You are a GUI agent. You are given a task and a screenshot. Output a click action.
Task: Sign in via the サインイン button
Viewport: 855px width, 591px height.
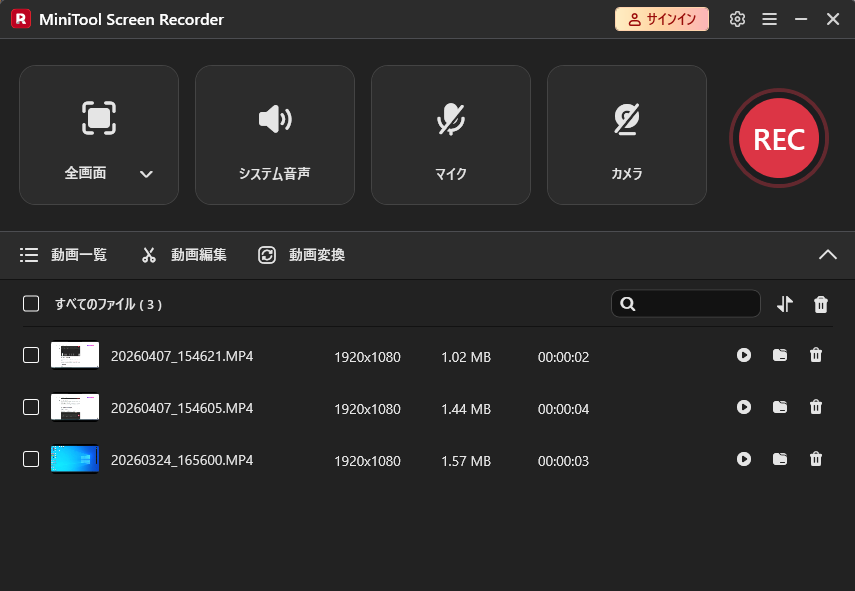661,18
